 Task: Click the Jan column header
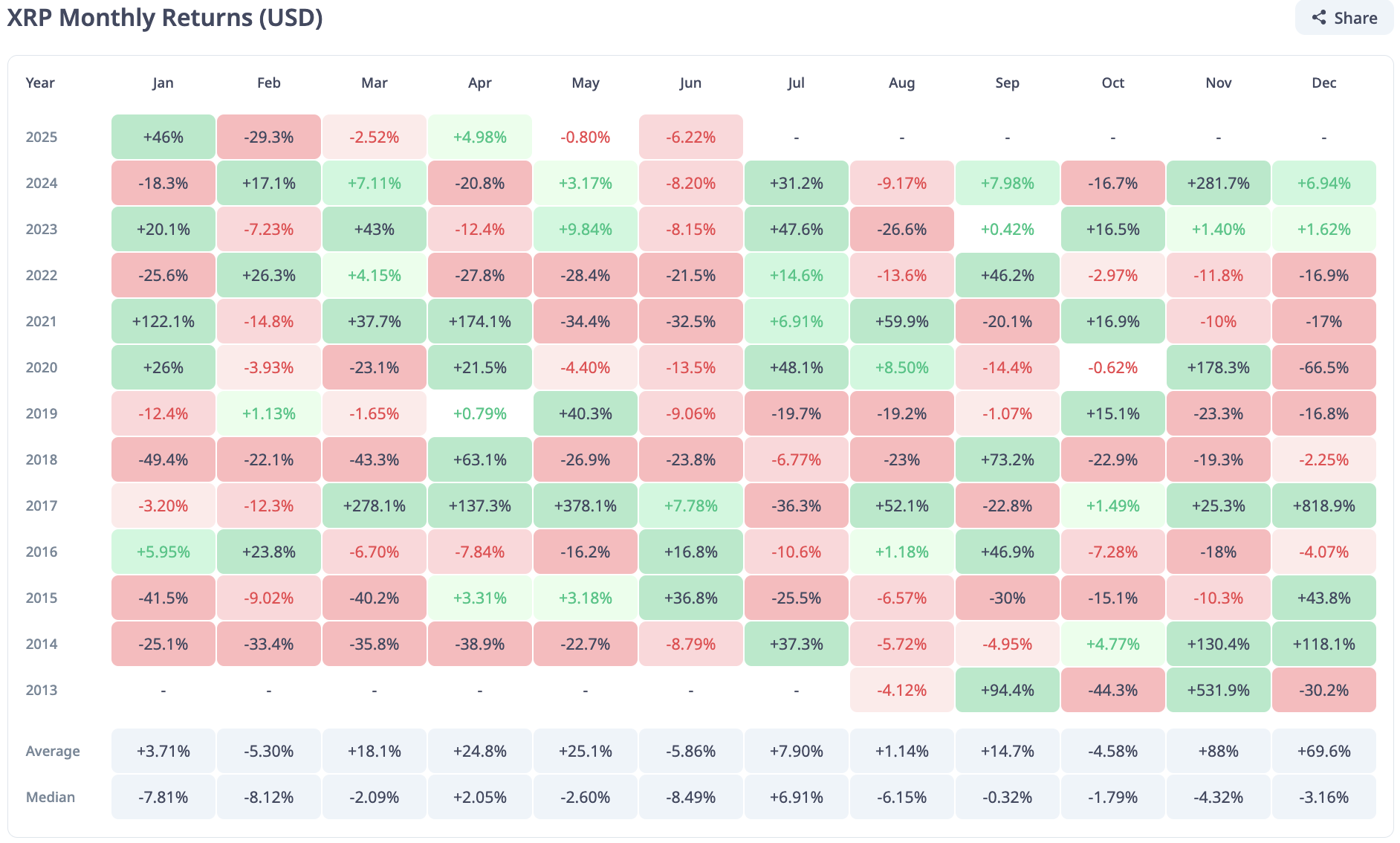[x=163, y=83]
